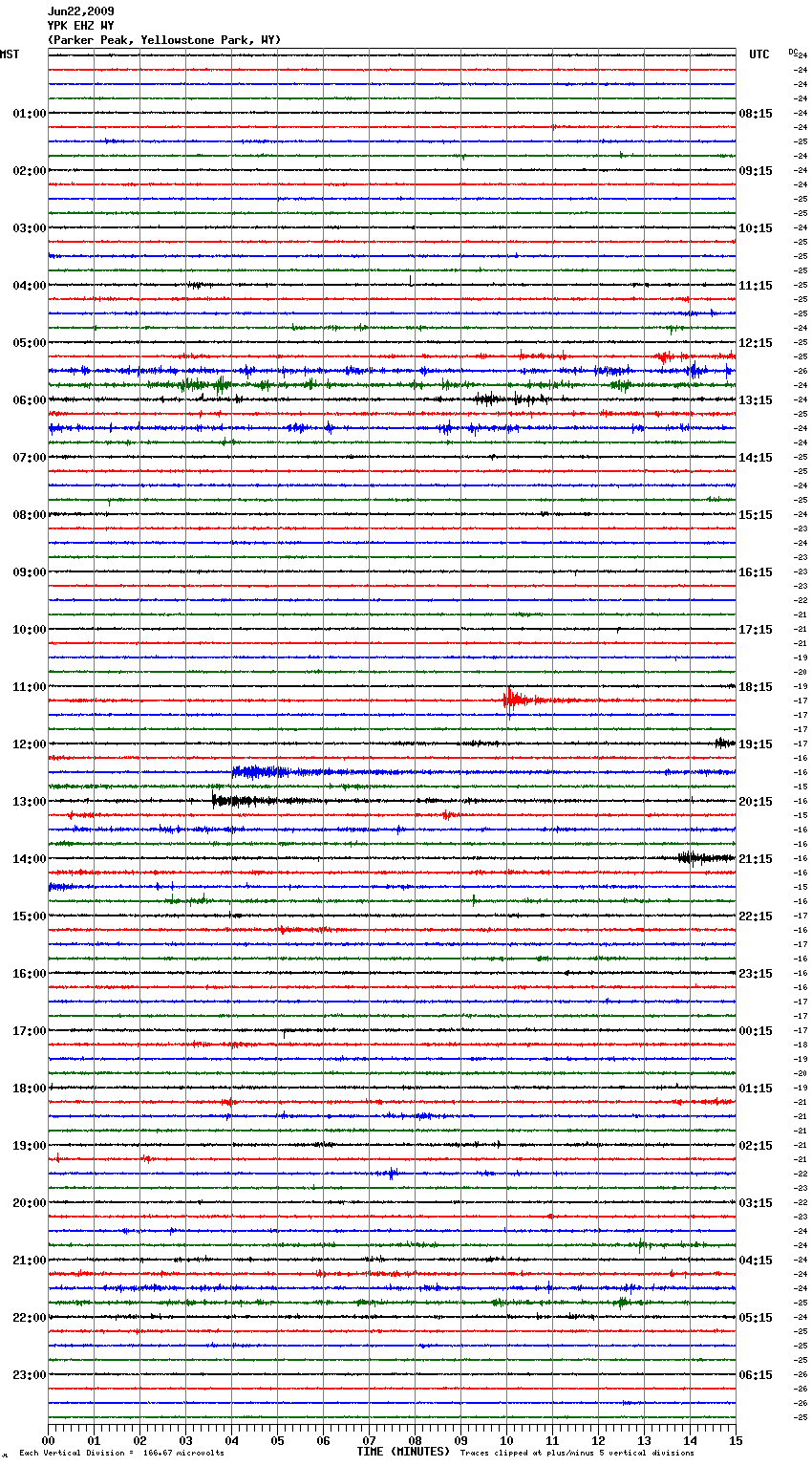
Task: Click the 09:00 MST time label
Action: click(x=30, y=572)
